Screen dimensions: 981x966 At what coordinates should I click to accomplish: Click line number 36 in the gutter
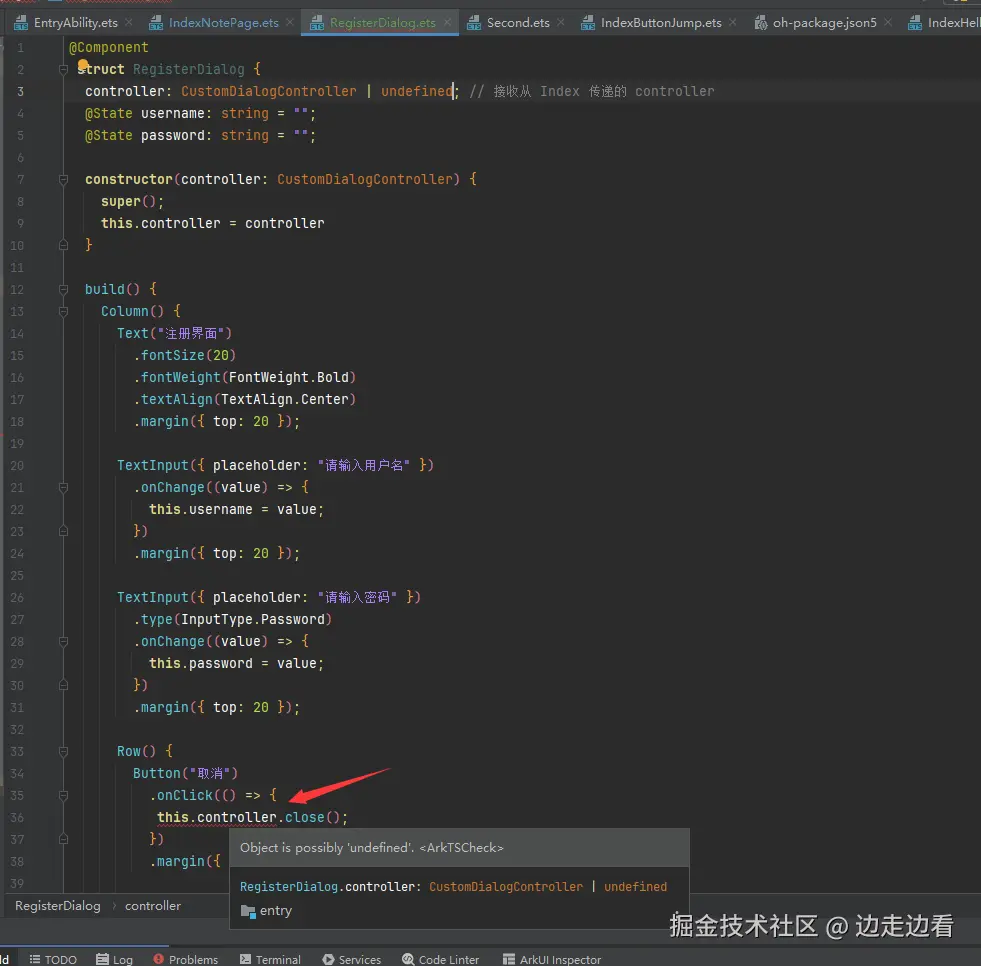tap(17, 817)
